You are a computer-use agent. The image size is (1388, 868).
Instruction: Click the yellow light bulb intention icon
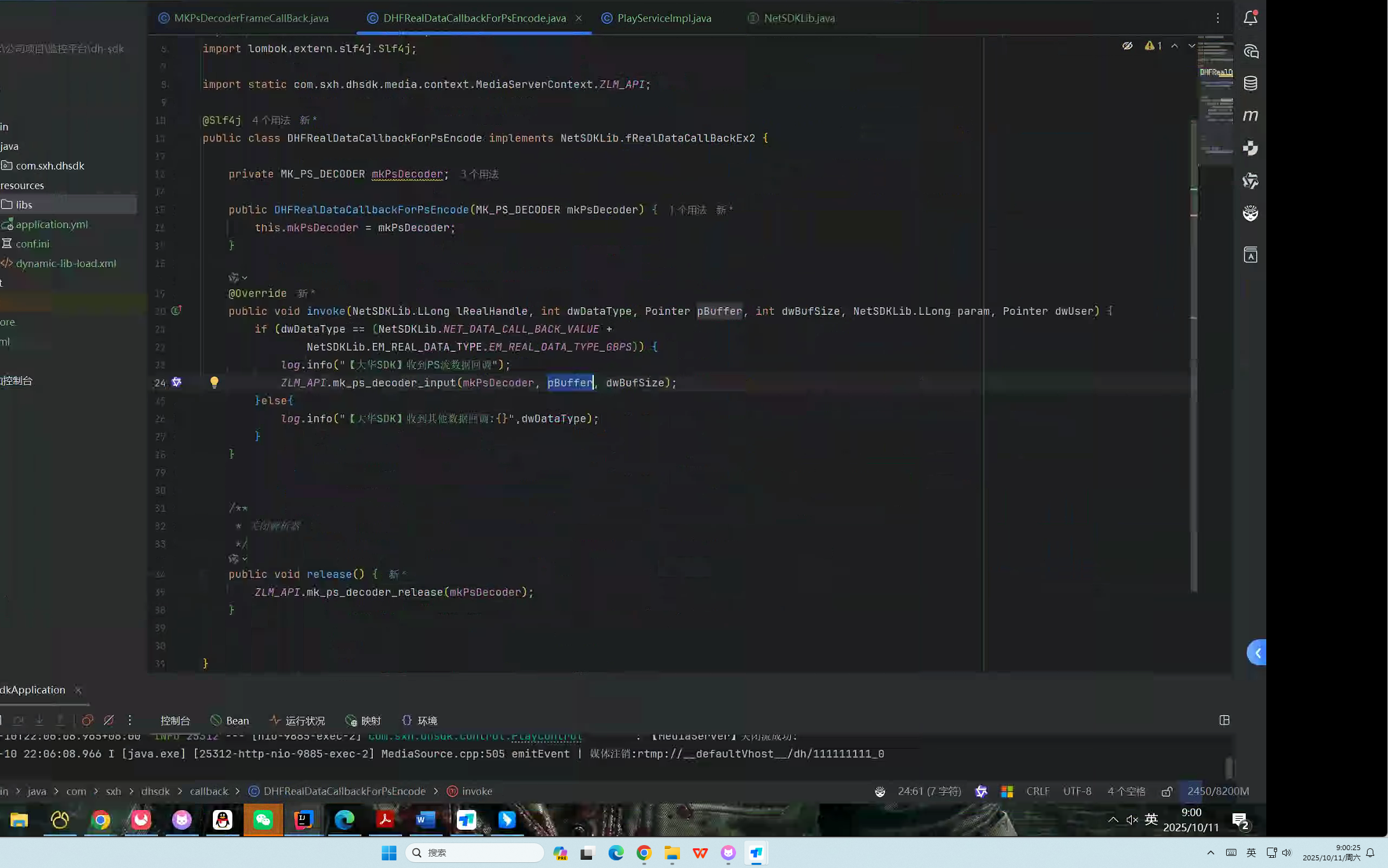214,382
